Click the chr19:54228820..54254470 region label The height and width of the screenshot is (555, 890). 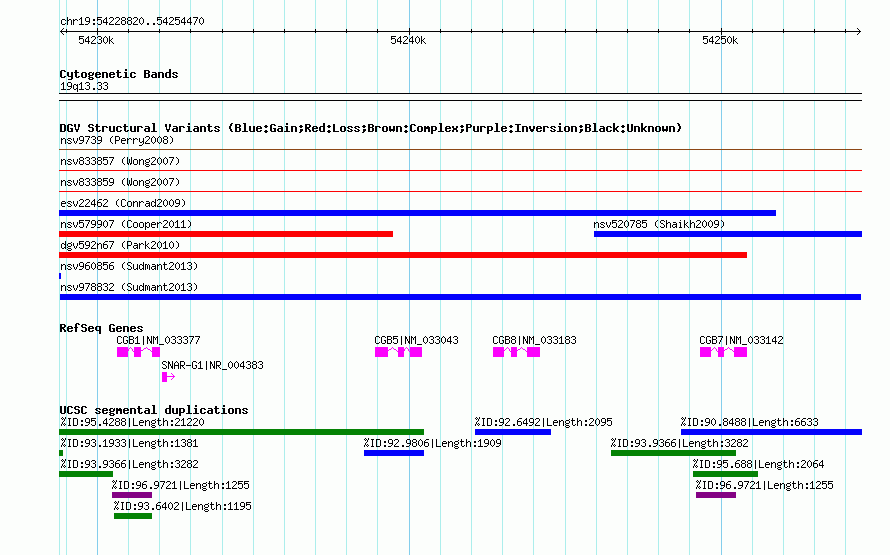tap(132, 21)
